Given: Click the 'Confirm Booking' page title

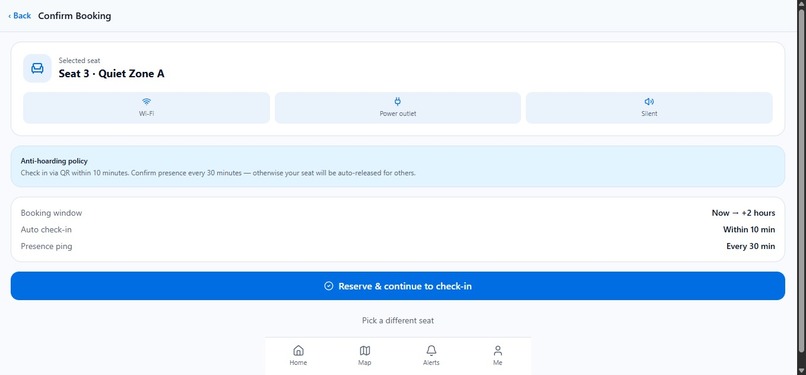Looking at the screenshot, I should pyautogui.click(x=75, y=16).
